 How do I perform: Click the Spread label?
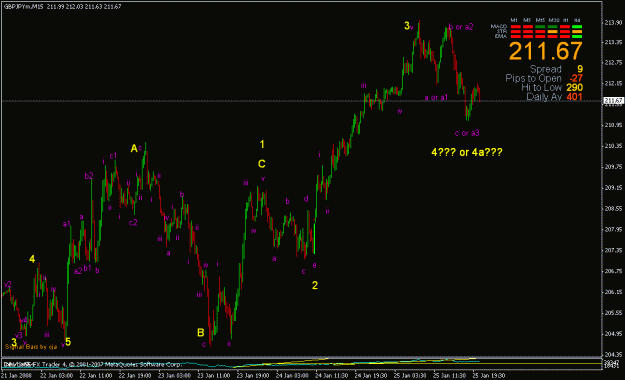point(546,69)
